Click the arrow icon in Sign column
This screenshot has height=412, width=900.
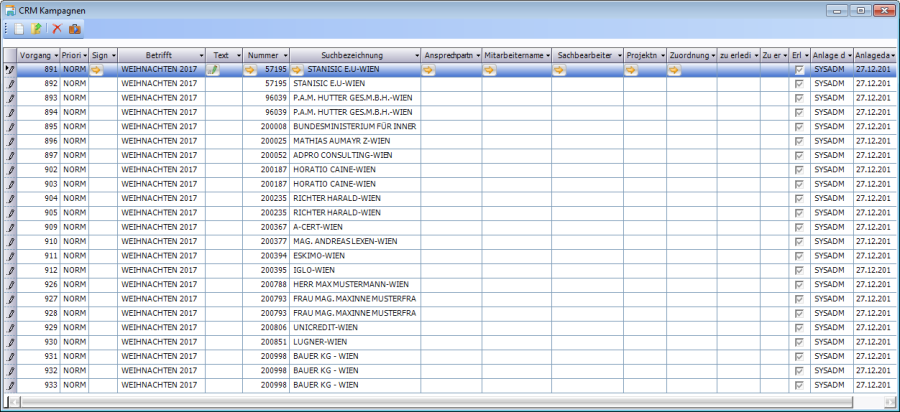click(97, 70)
